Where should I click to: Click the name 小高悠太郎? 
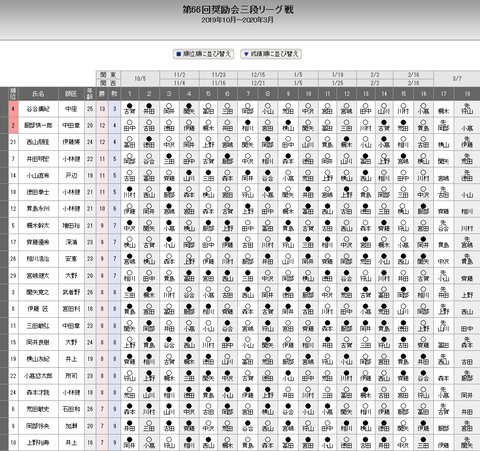(38, 376)
